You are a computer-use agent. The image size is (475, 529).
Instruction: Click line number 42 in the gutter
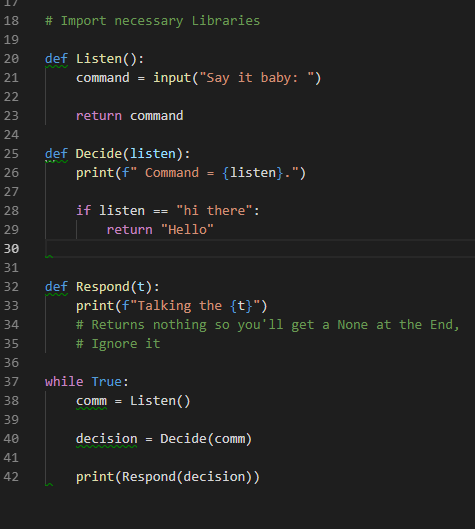point(11,477)
